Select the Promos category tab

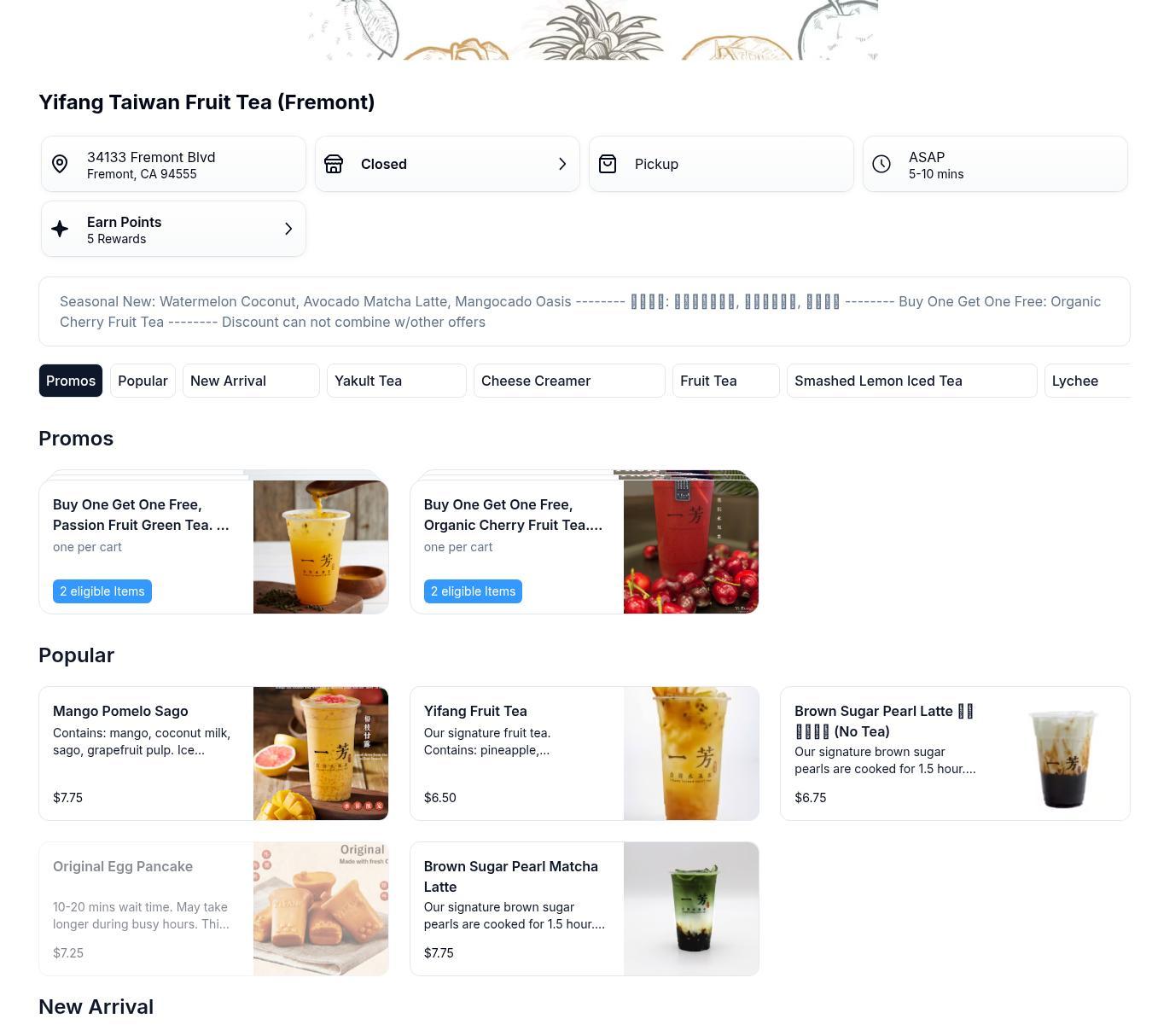(x=71, y=381)
